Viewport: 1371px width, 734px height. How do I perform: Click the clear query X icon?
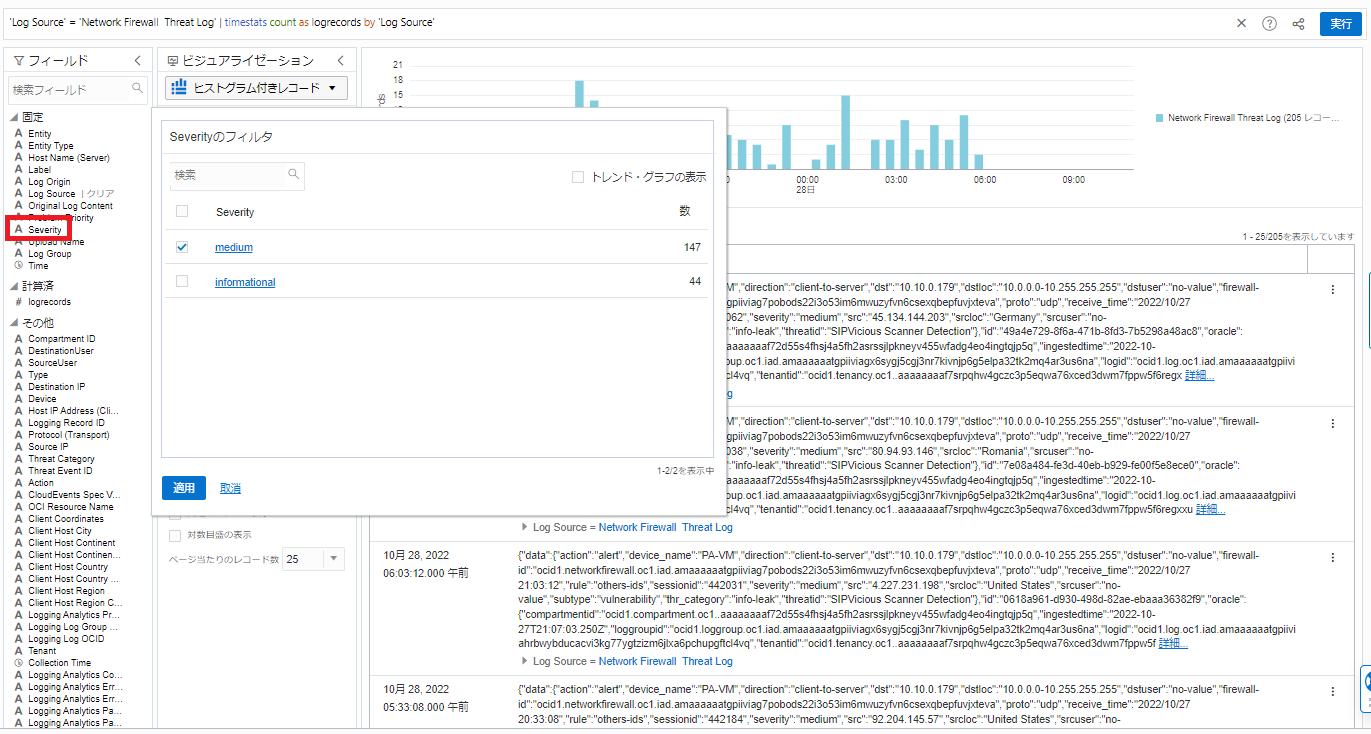pyautogui.click(x=1242, y=24)
